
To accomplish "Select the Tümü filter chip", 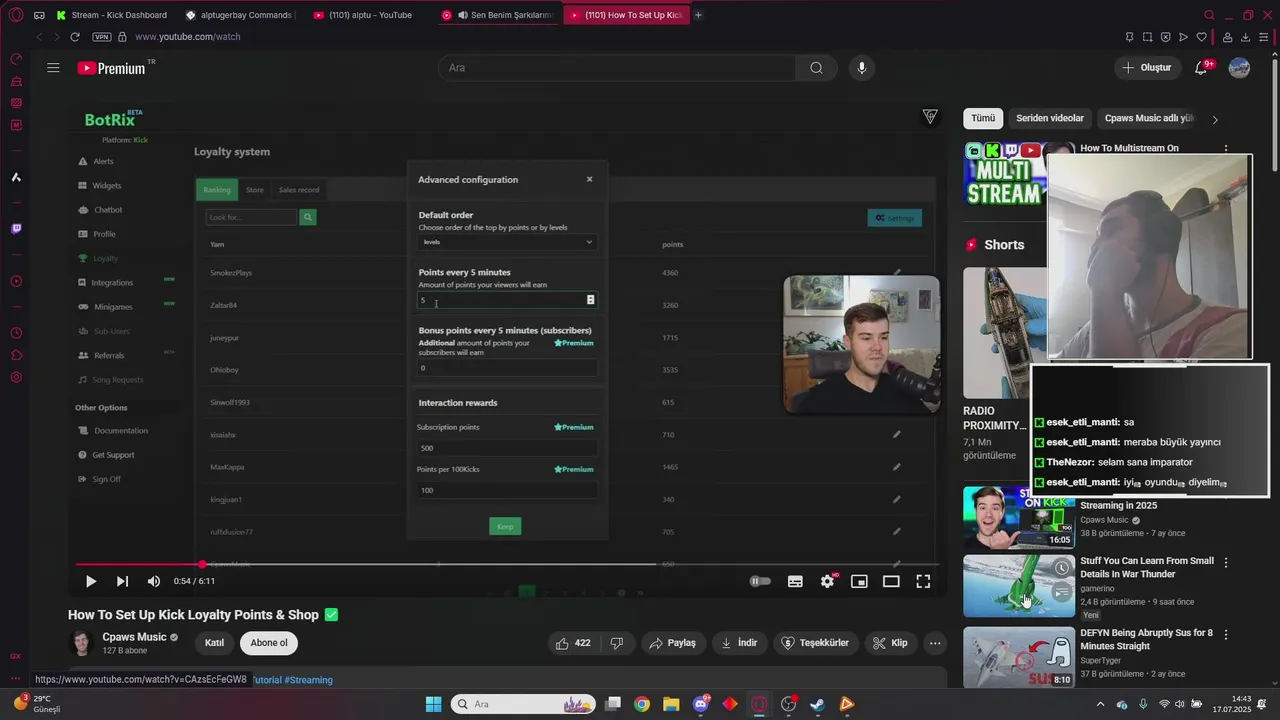I will pyautogui.click(x=983, y=118).
